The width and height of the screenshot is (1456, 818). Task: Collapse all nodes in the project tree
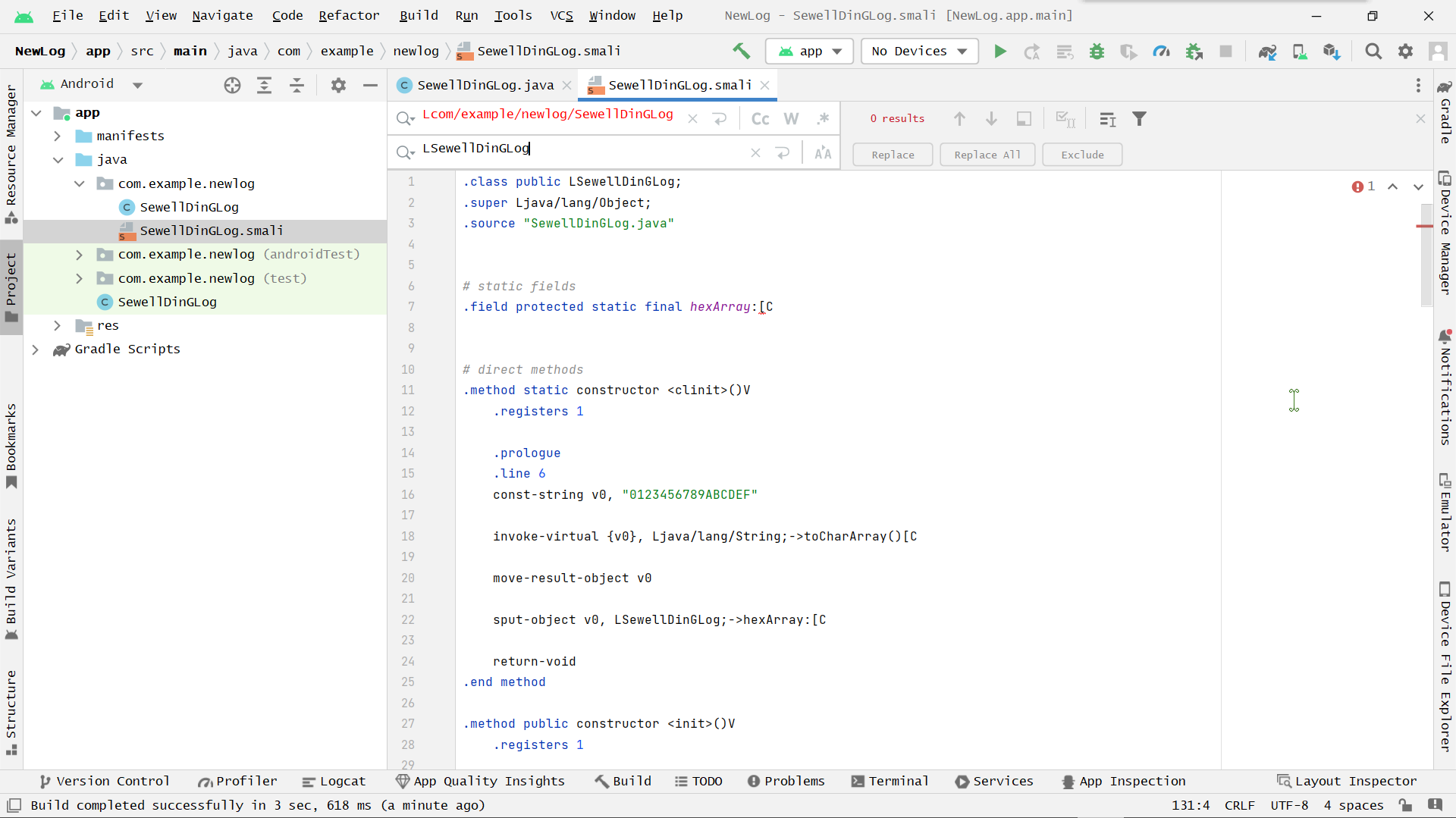point(297,86)
